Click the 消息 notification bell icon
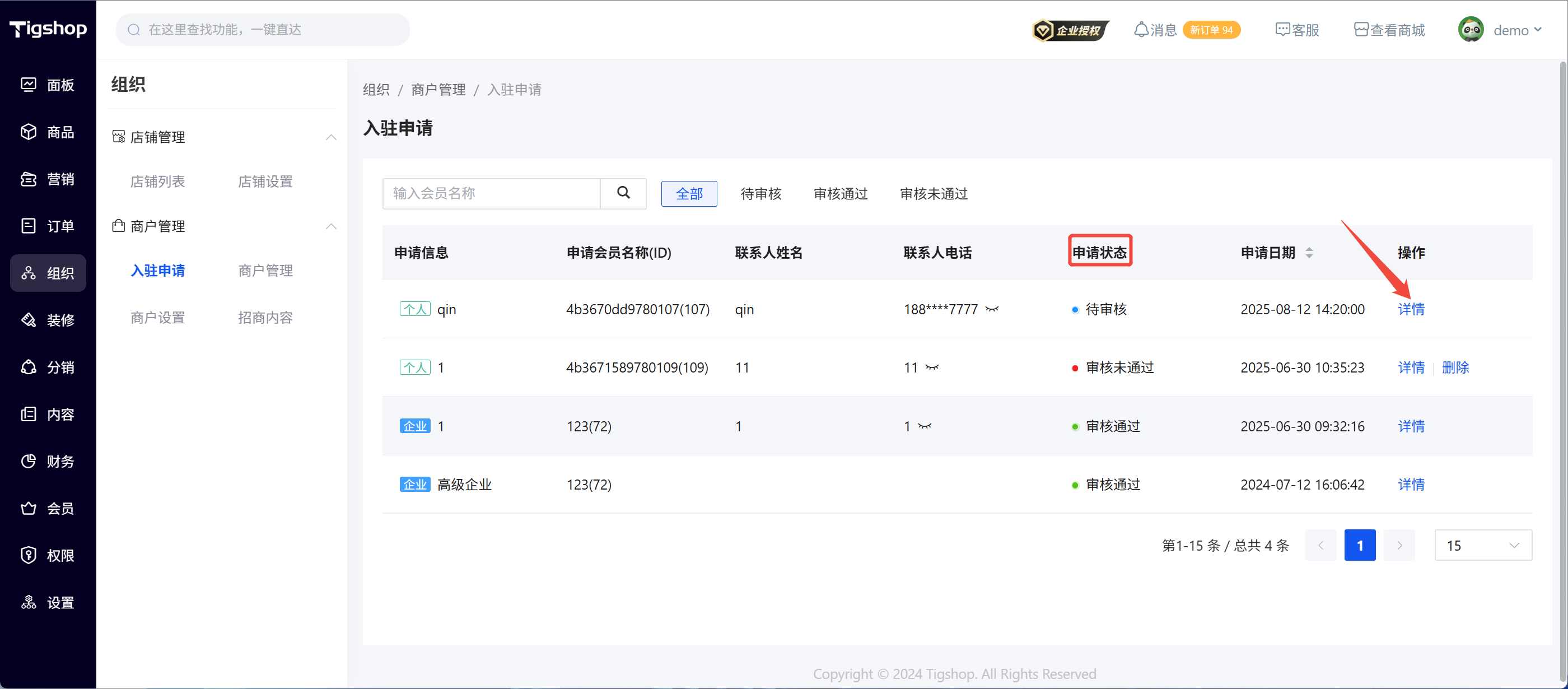1568x689 pixels. 1141,30
